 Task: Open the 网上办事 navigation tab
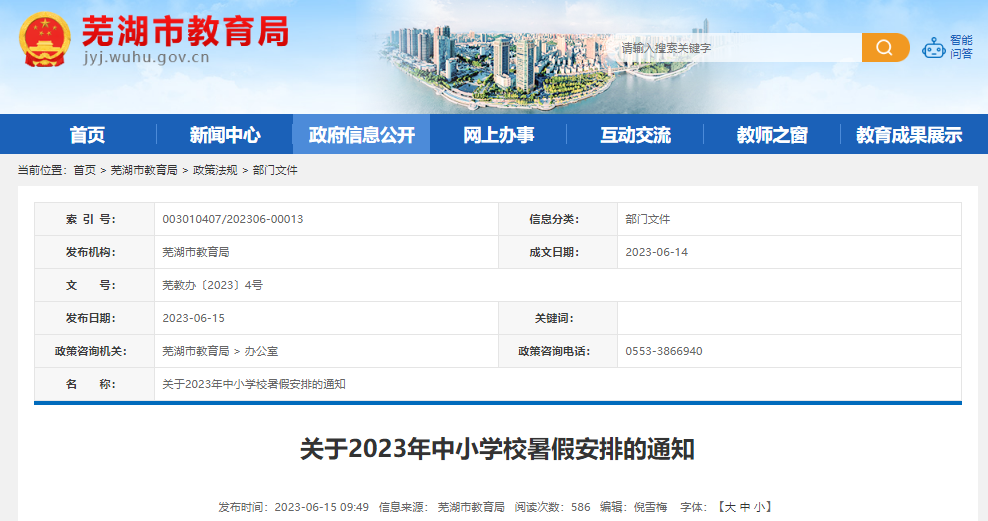click(498, 134)
